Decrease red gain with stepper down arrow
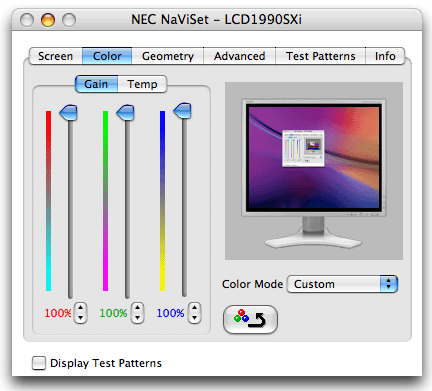 (x=80, y=318)
